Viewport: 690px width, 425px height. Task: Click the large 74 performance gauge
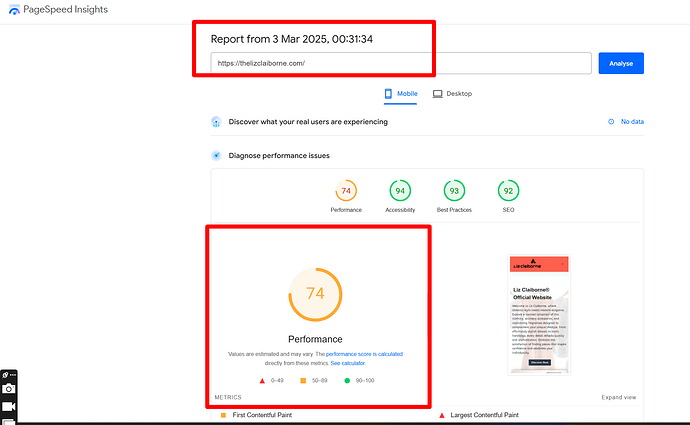pyautogui.click(x=315, y=294)
